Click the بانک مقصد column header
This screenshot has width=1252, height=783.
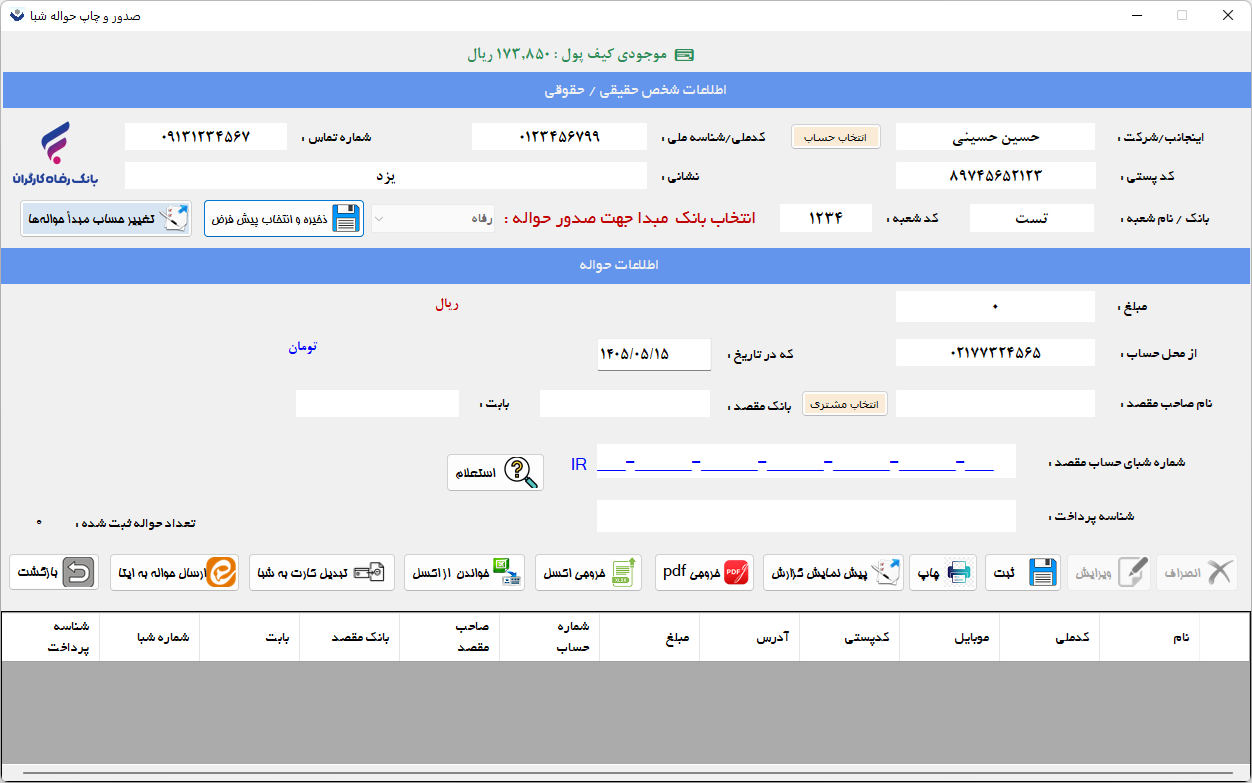click(350, 637)
